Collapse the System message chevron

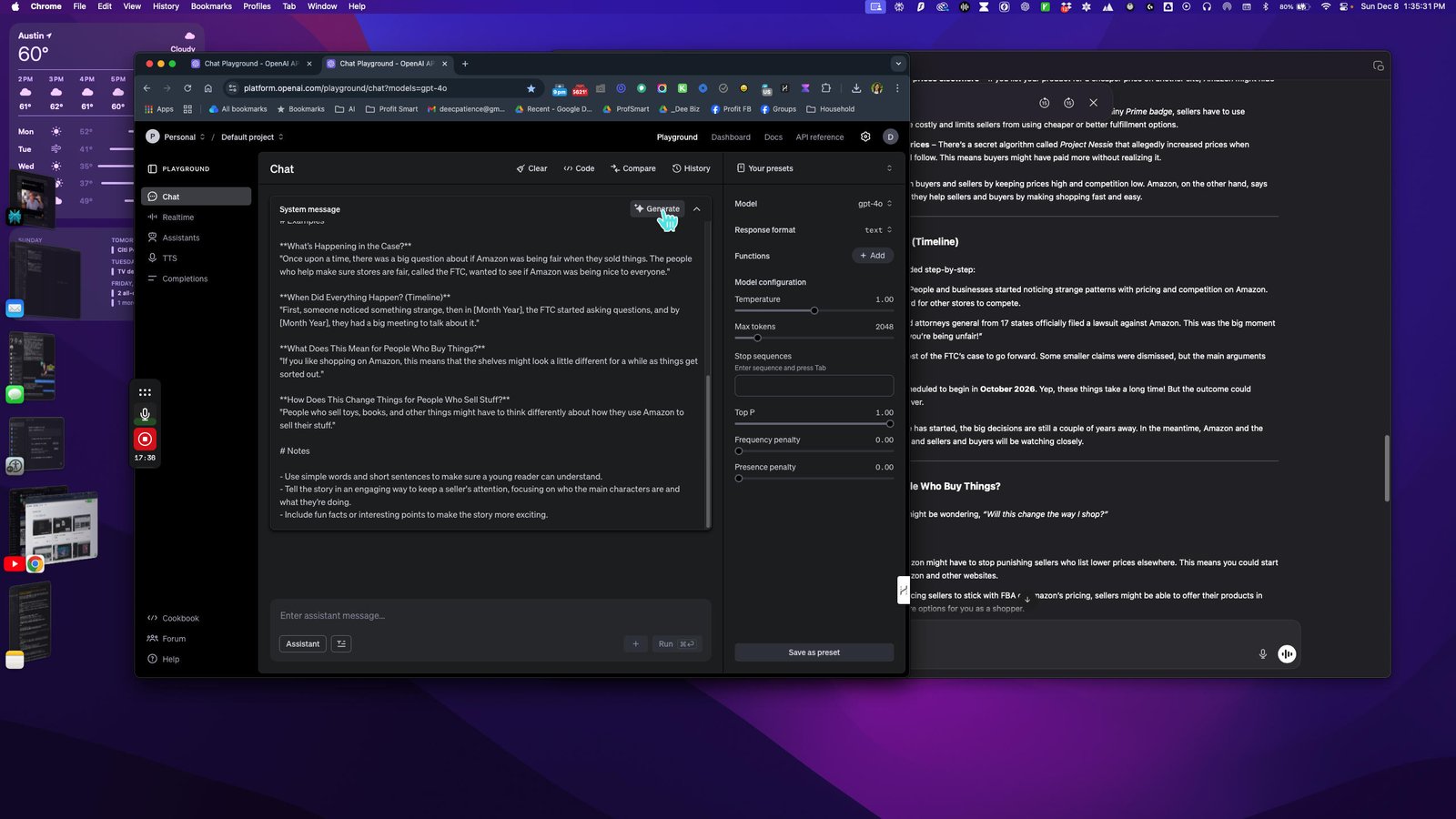pyautogui.click(x=697, y=209)
